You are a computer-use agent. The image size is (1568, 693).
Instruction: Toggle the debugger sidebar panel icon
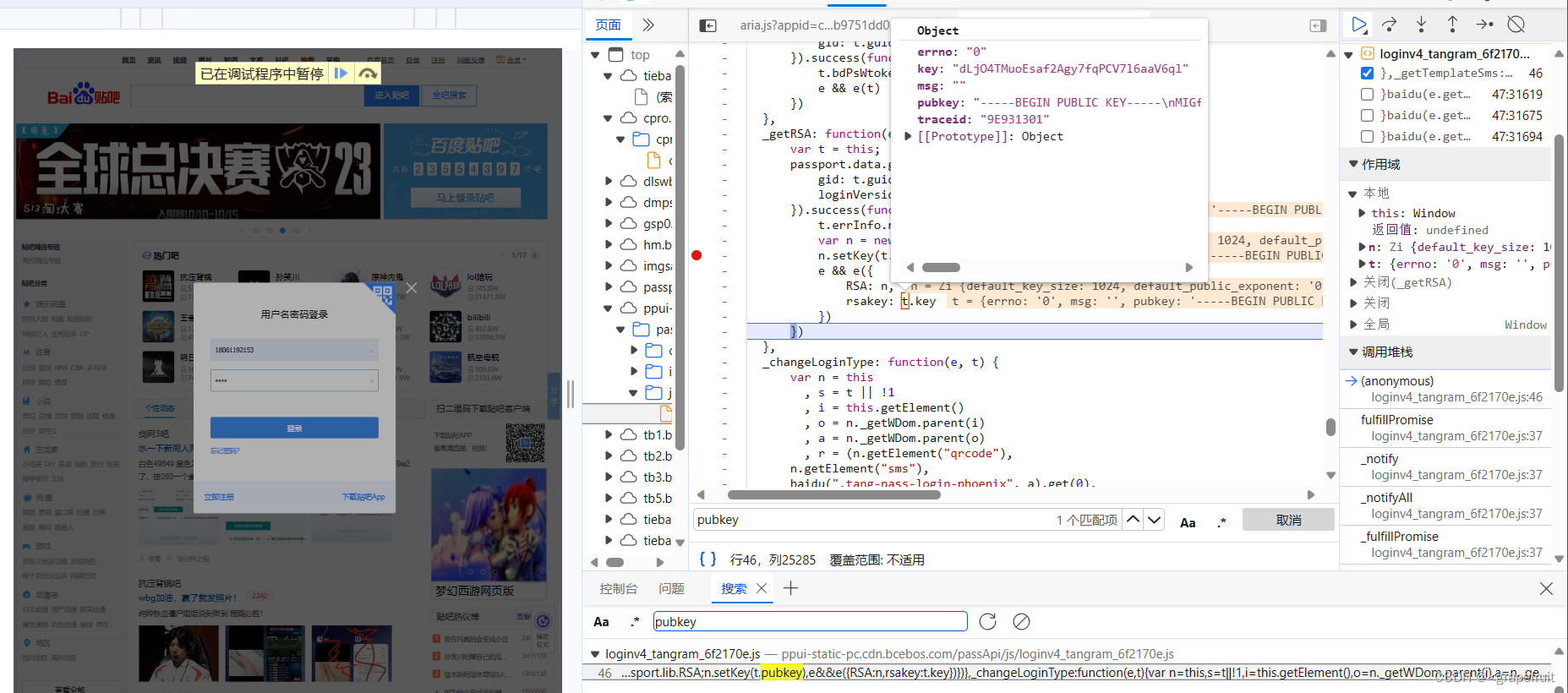pos(1318,25)
